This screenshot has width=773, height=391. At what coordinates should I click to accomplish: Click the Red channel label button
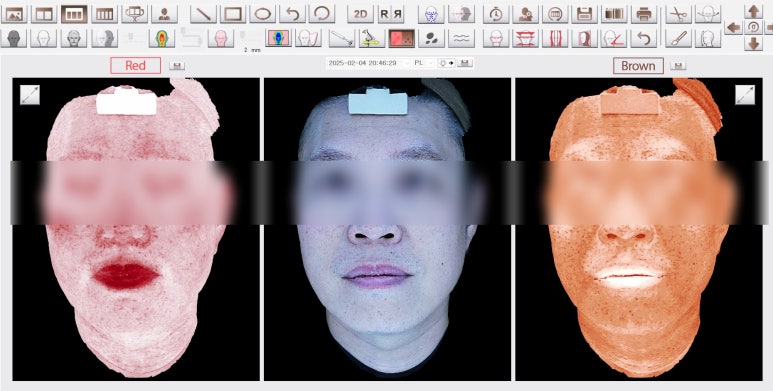pyautogui.click(x=136, y=66)
